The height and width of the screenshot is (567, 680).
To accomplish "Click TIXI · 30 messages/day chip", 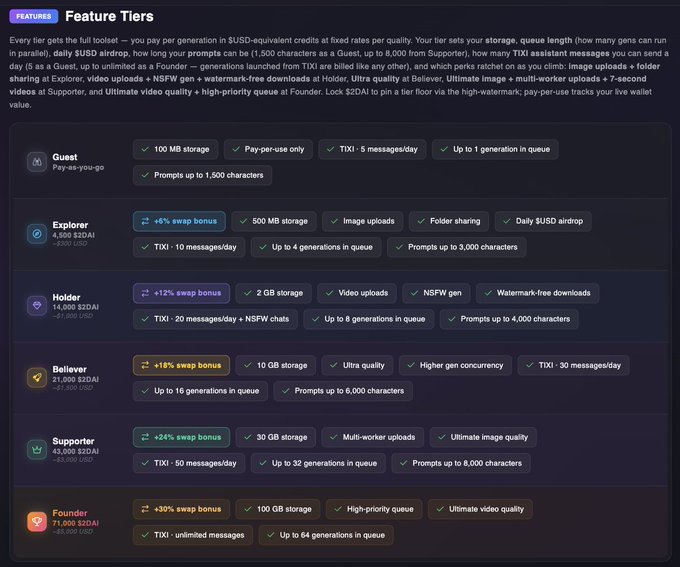I will 574,365.
